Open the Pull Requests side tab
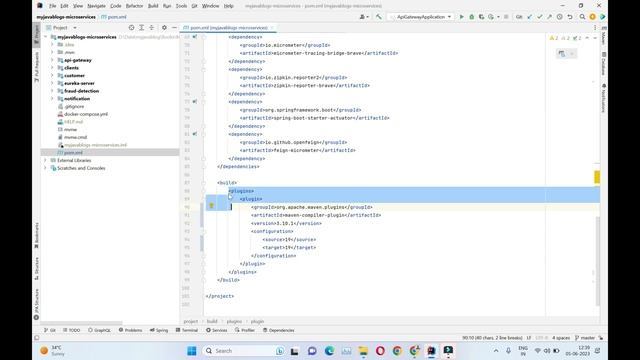The height and width of the screenshot is (360, 640). (x=36, y=67)
